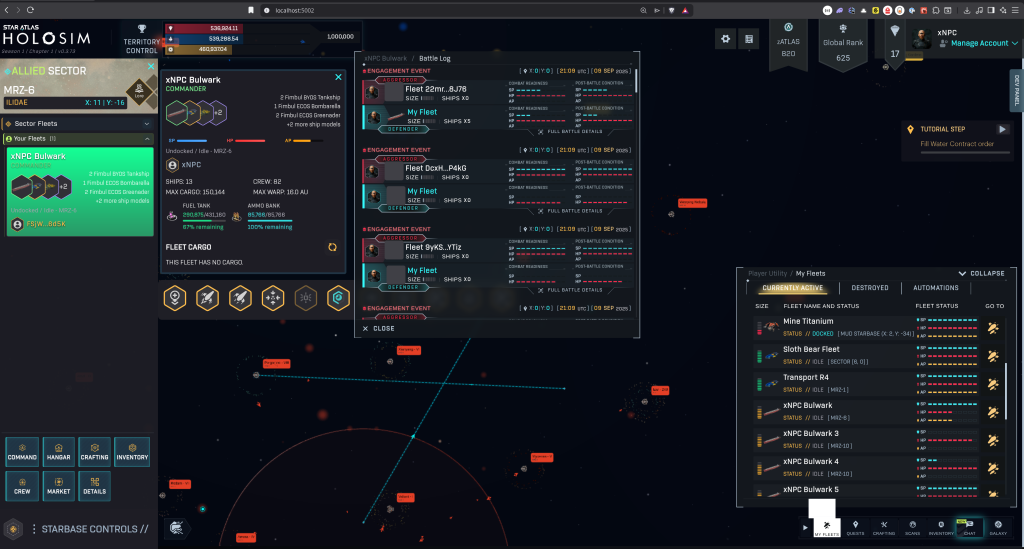1024x549 pixels.
Task: Click the second hexagon rocket action icon
Action: click(208, 298)
